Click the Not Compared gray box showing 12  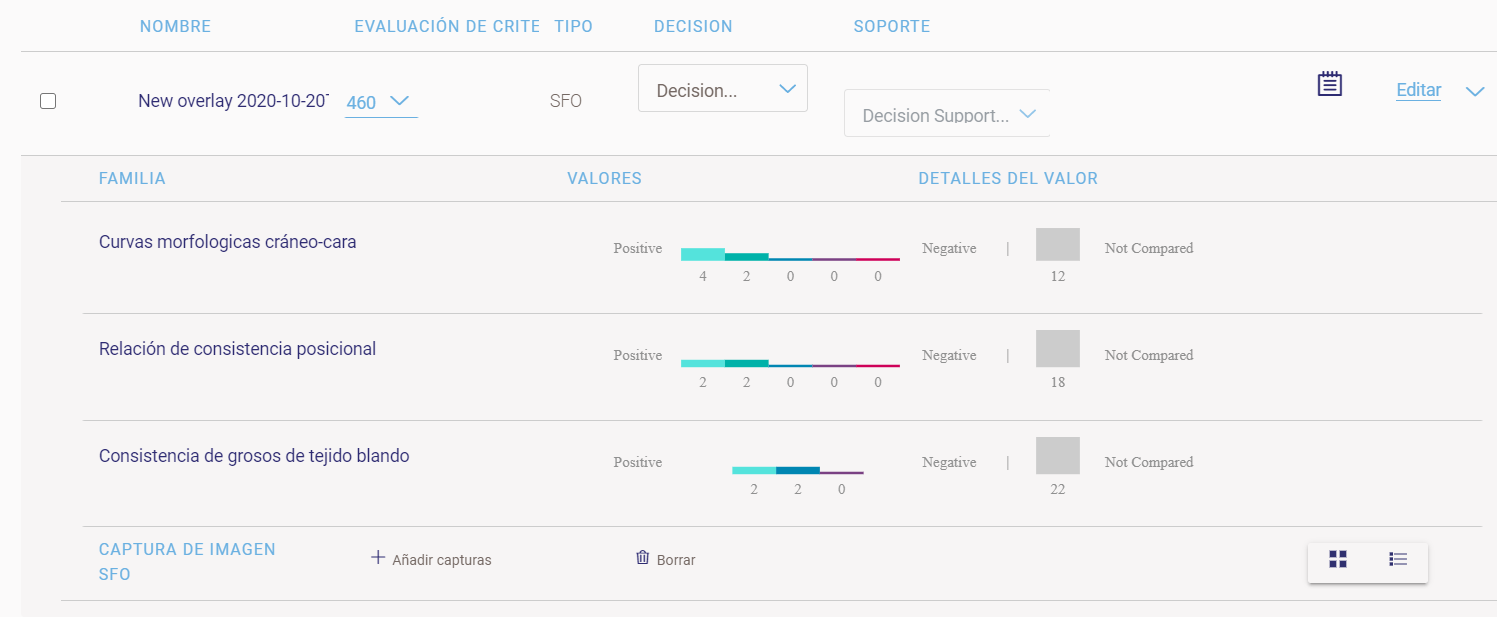coord(1058,245)
